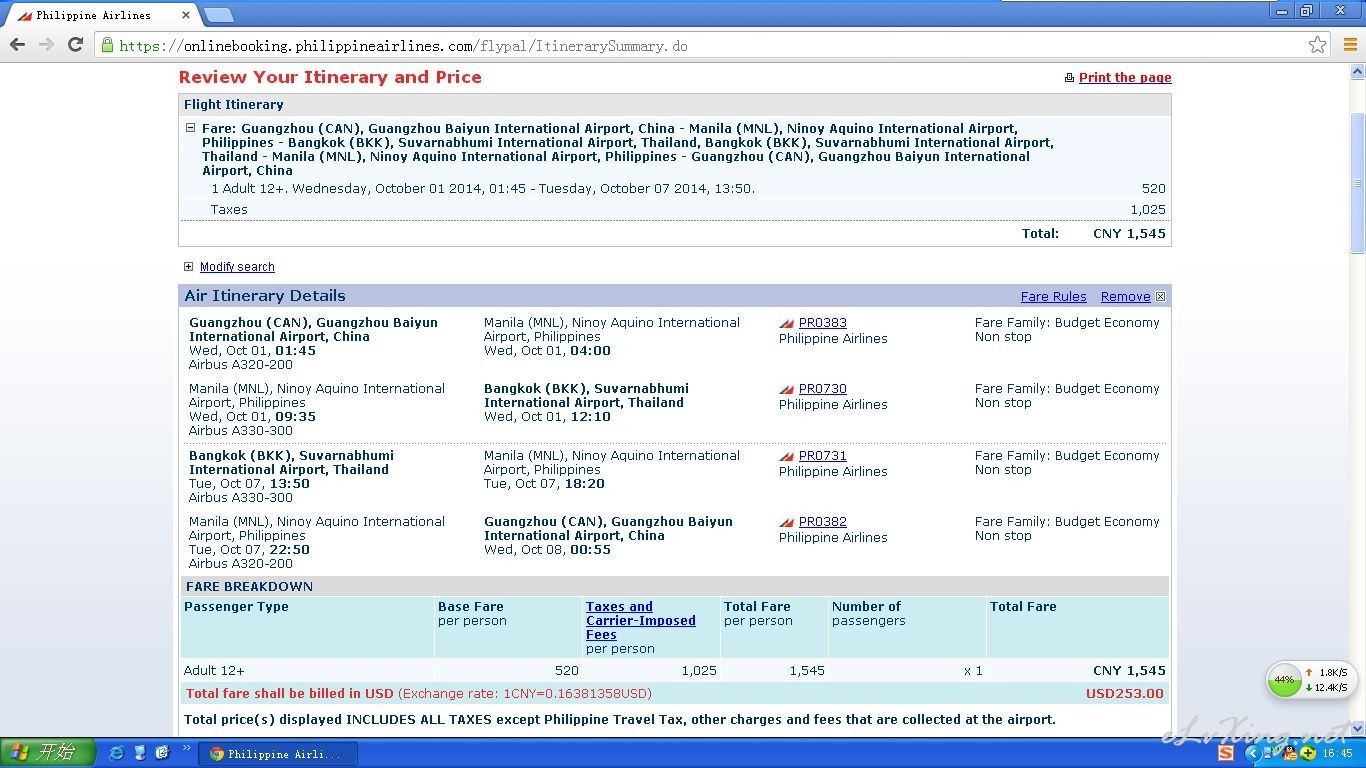This screenshot has height=768, width=1366.
Task: Click the third quick launch browser icon
Action: (x=163, y=753)
